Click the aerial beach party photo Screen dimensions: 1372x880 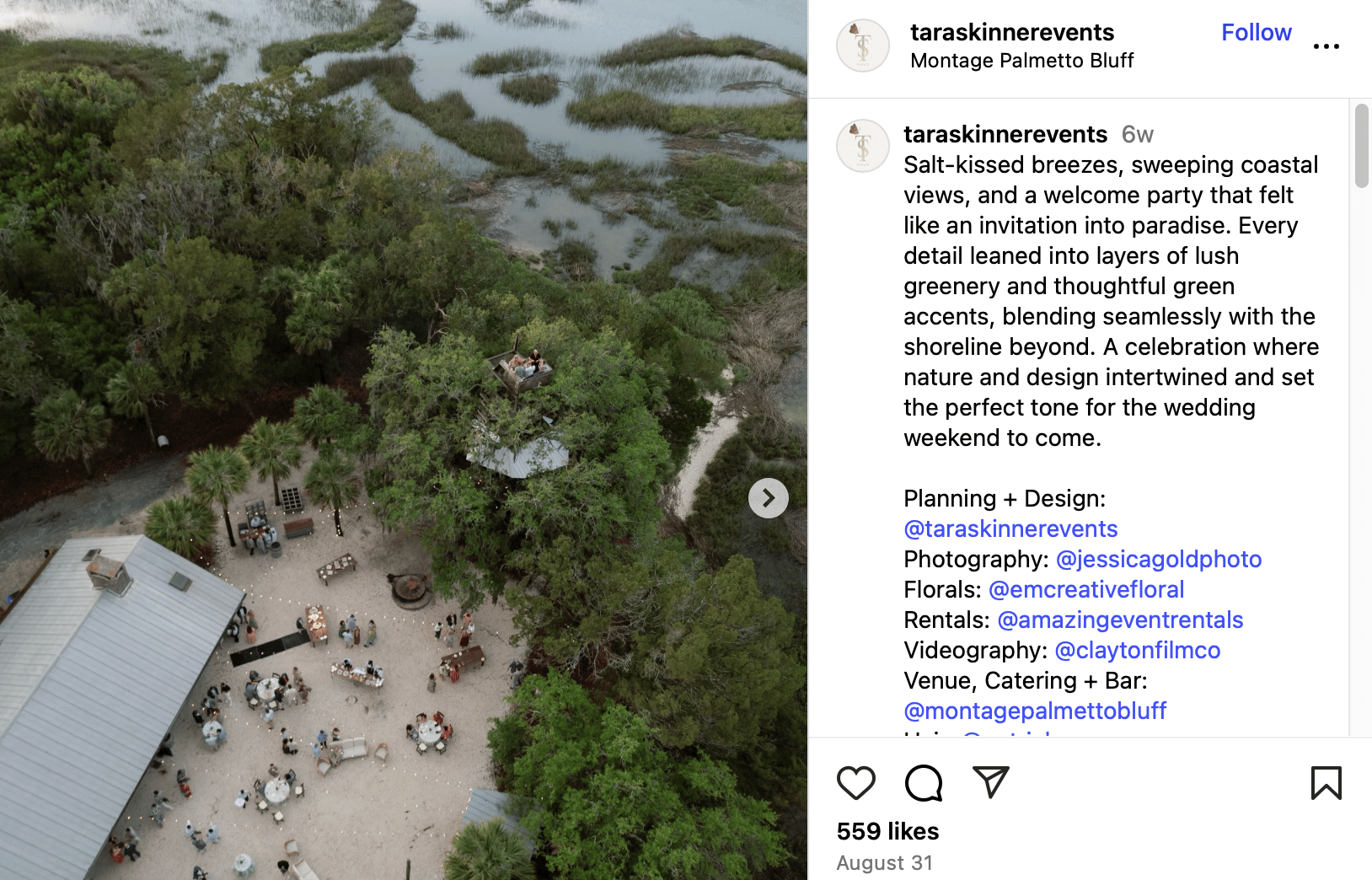tap(404, 440)
